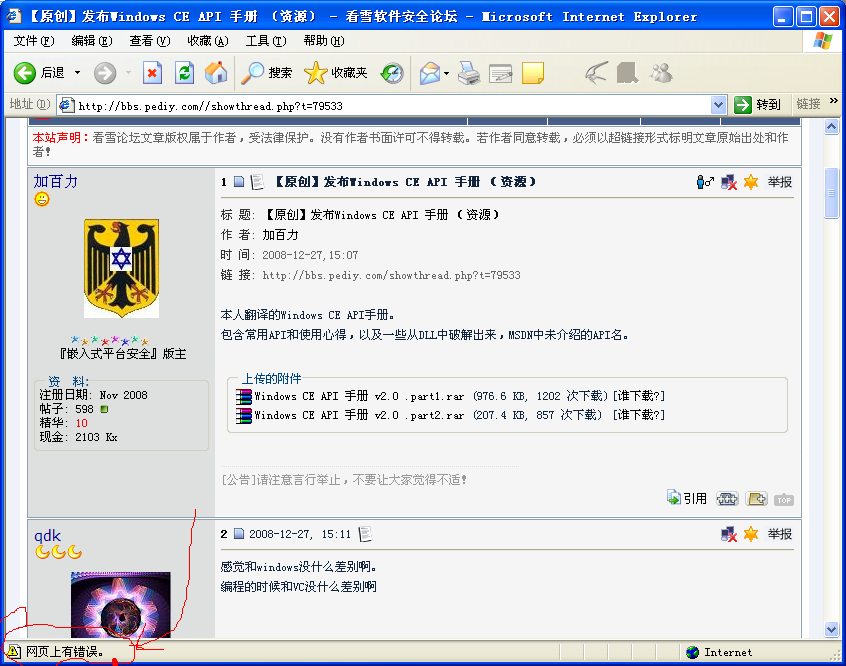Click the ignore user icon in post 2
This screenshot has width=846, height=666.
click(729, 534)
